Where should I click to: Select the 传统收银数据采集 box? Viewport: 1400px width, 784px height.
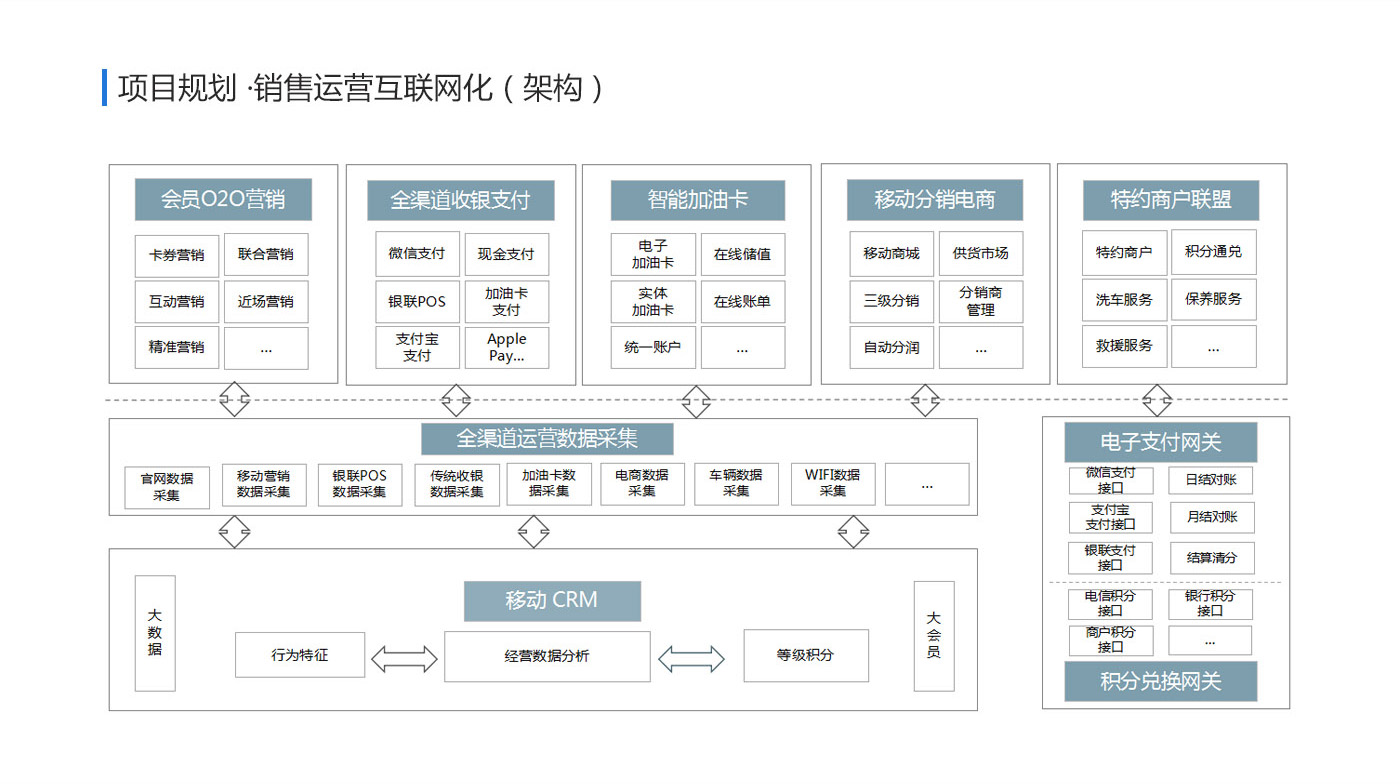457,484
